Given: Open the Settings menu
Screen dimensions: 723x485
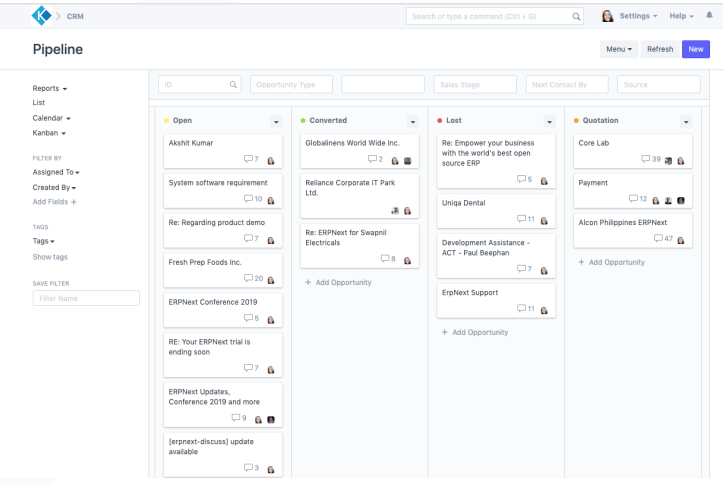Looking at the screenshot, I should pyautogui.click(x=641, y=15).
